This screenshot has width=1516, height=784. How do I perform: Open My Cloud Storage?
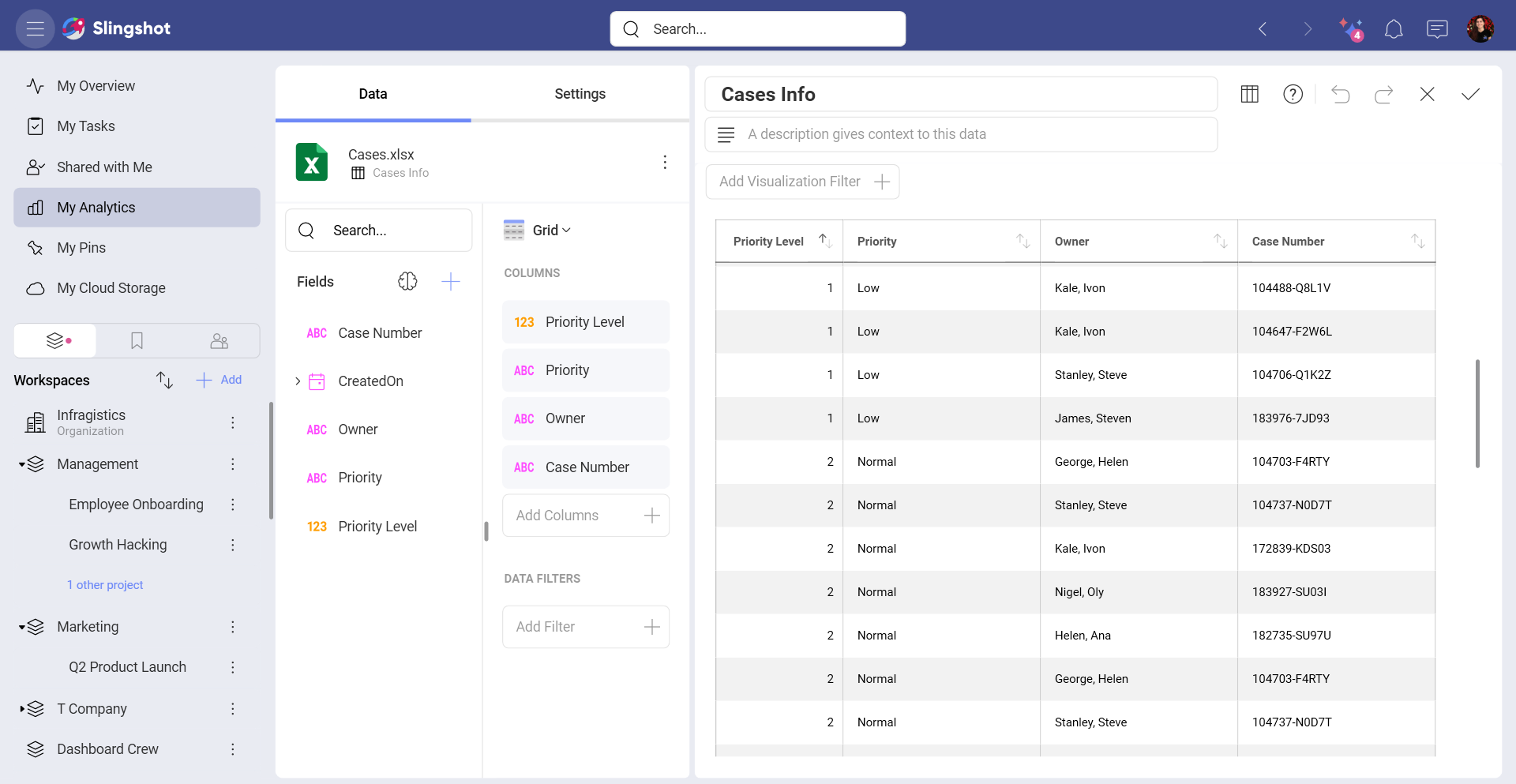[x=137, y=288]
